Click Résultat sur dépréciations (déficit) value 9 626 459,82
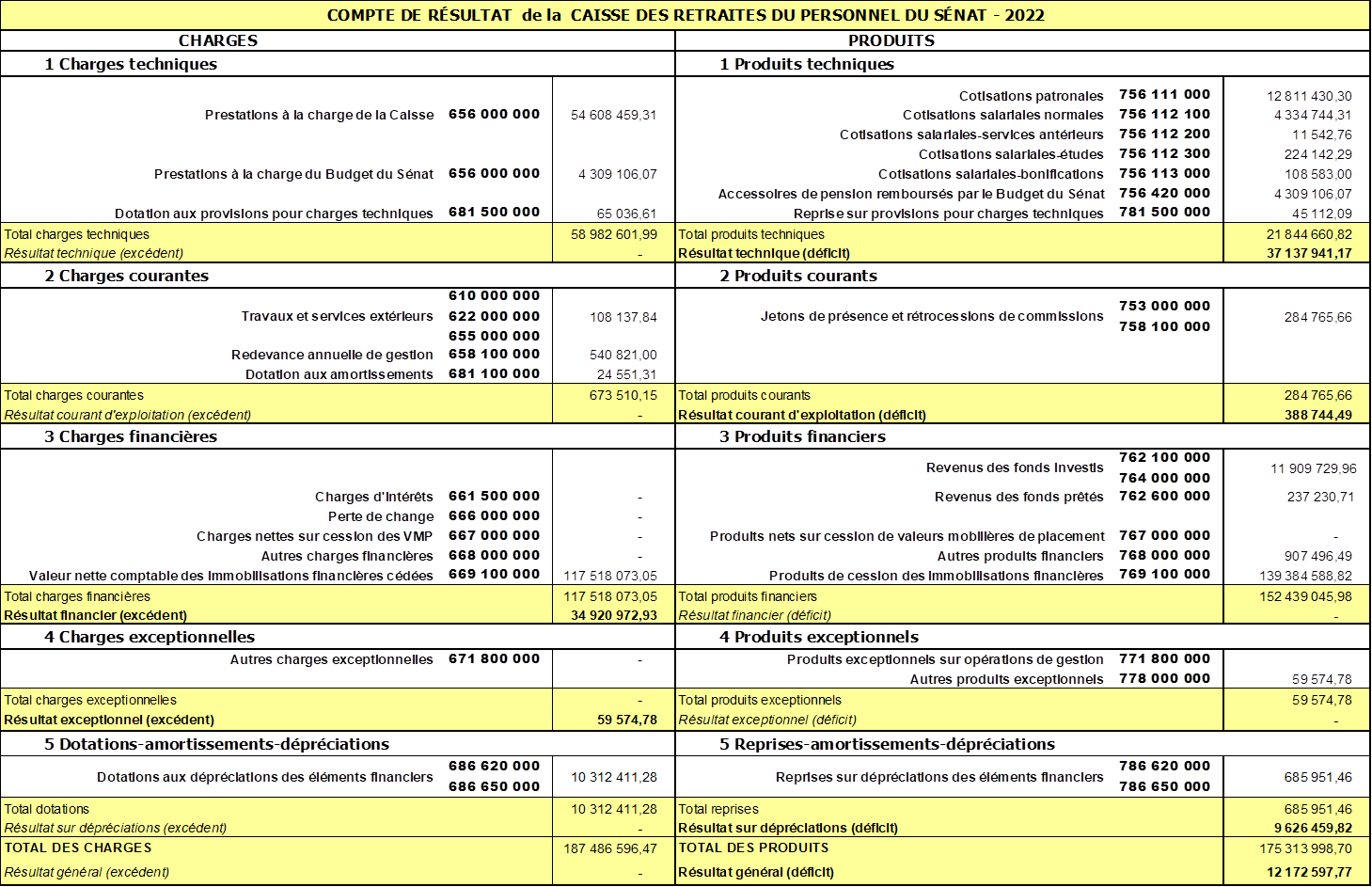The image size is (1372, 887). point(1313,828)
